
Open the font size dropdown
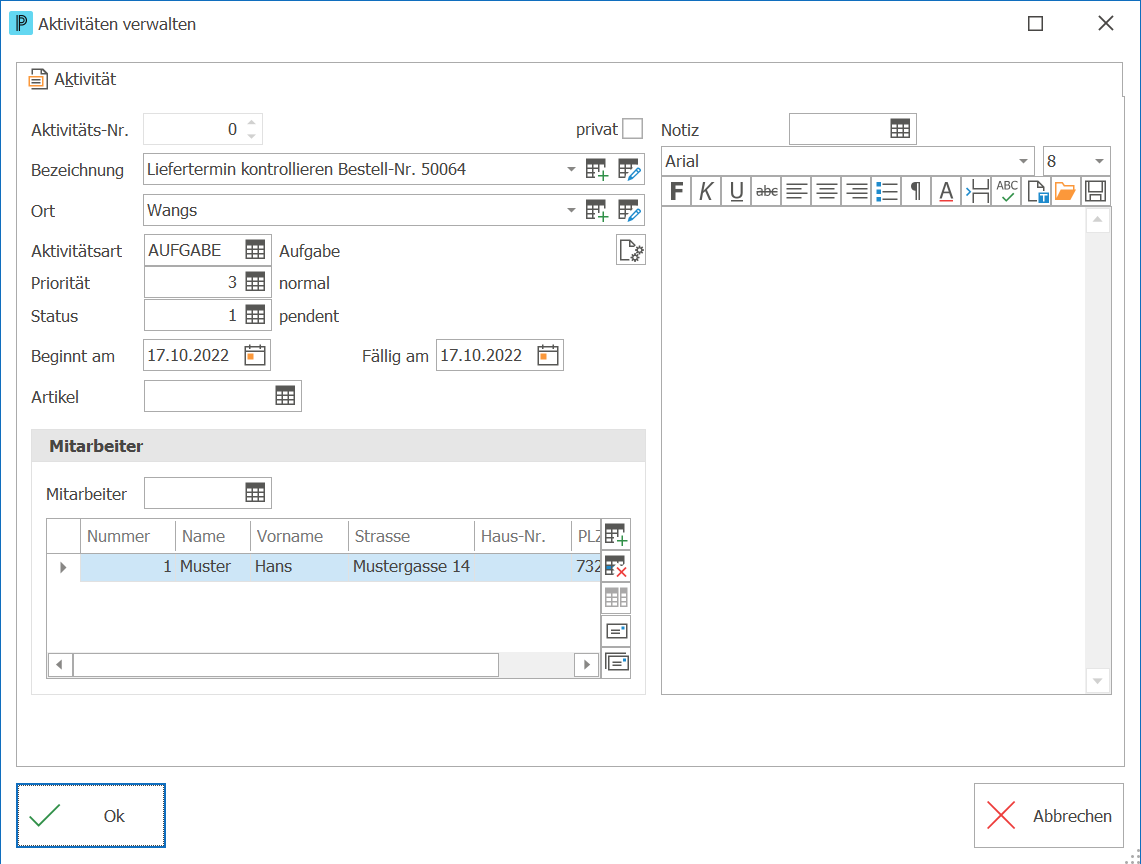click(x=1100, y=161)
